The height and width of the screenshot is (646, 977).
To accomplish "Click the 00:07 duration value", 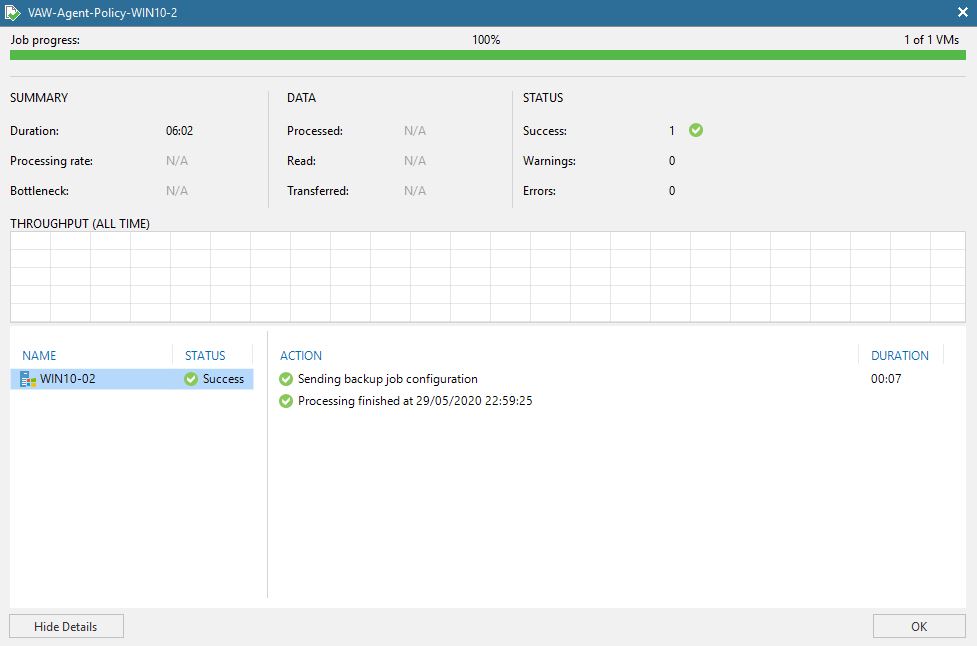I will (x=886, y=379).
